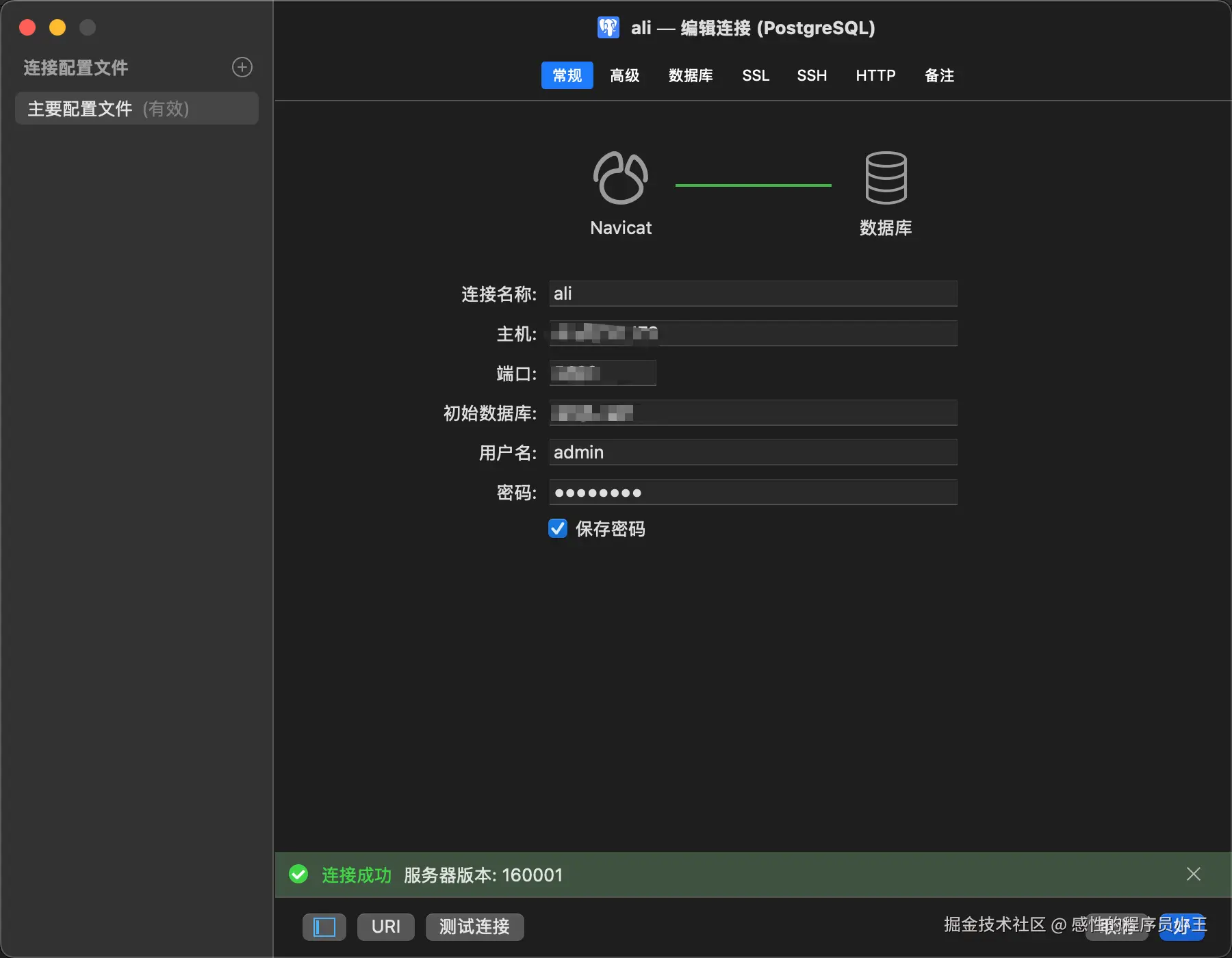Confirm with the blue OK button
Image resolution: width=1232 pixels, height=958 pixels.
[x=1182, y=927]
